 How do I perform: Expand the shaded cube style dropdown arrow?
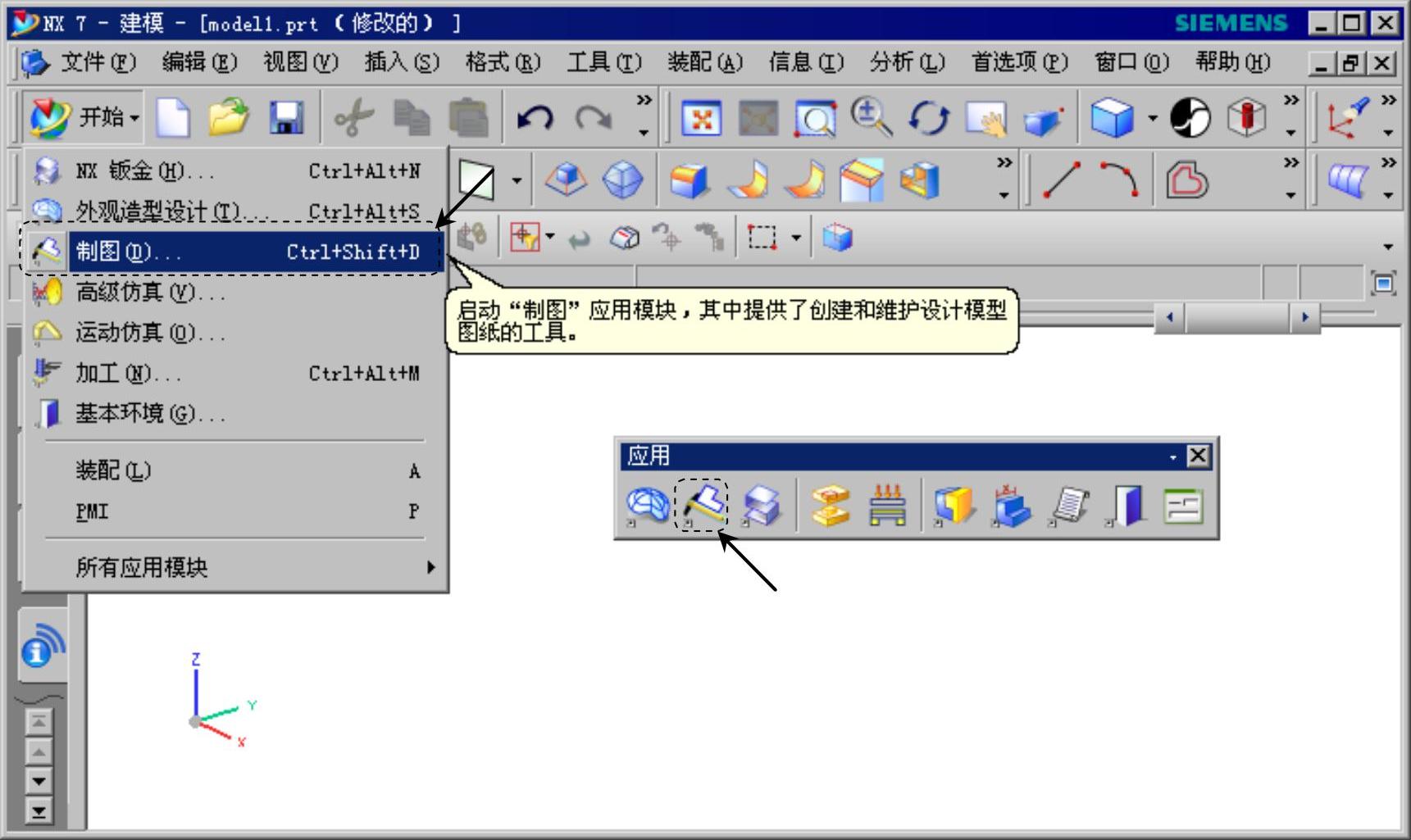pos(1152,119)
